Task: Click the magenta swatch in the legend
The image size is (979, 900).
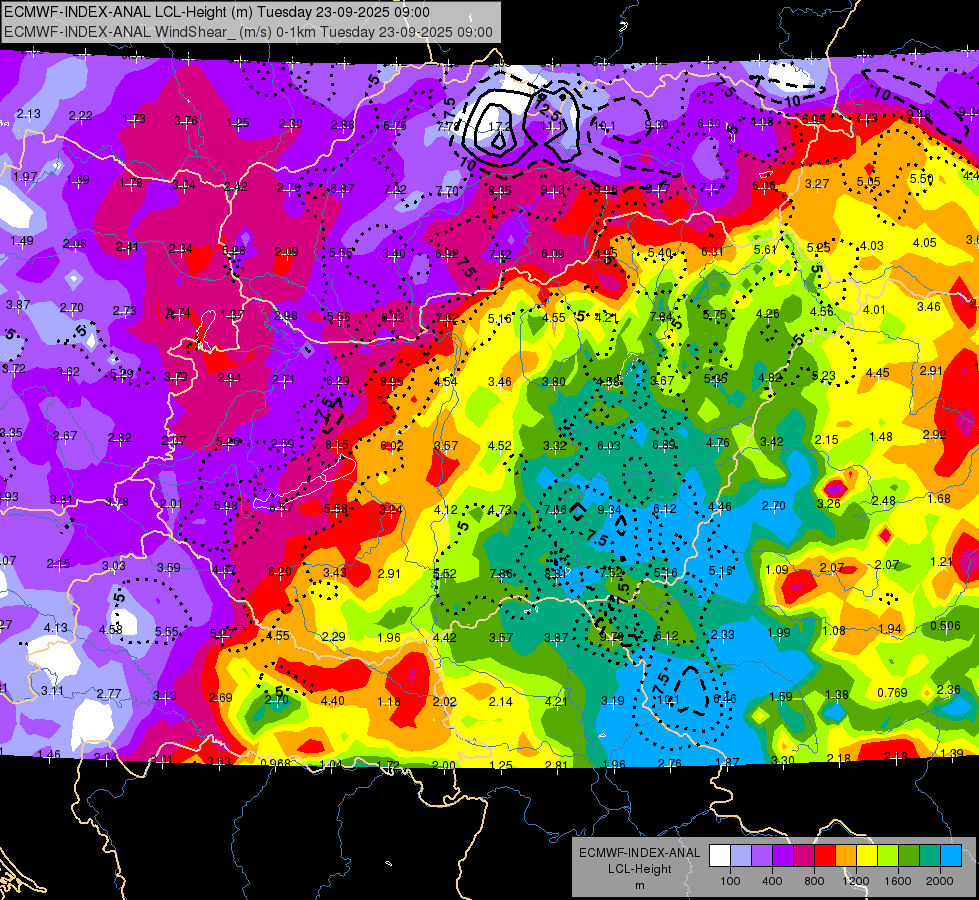Action: (x=804, y=856)
